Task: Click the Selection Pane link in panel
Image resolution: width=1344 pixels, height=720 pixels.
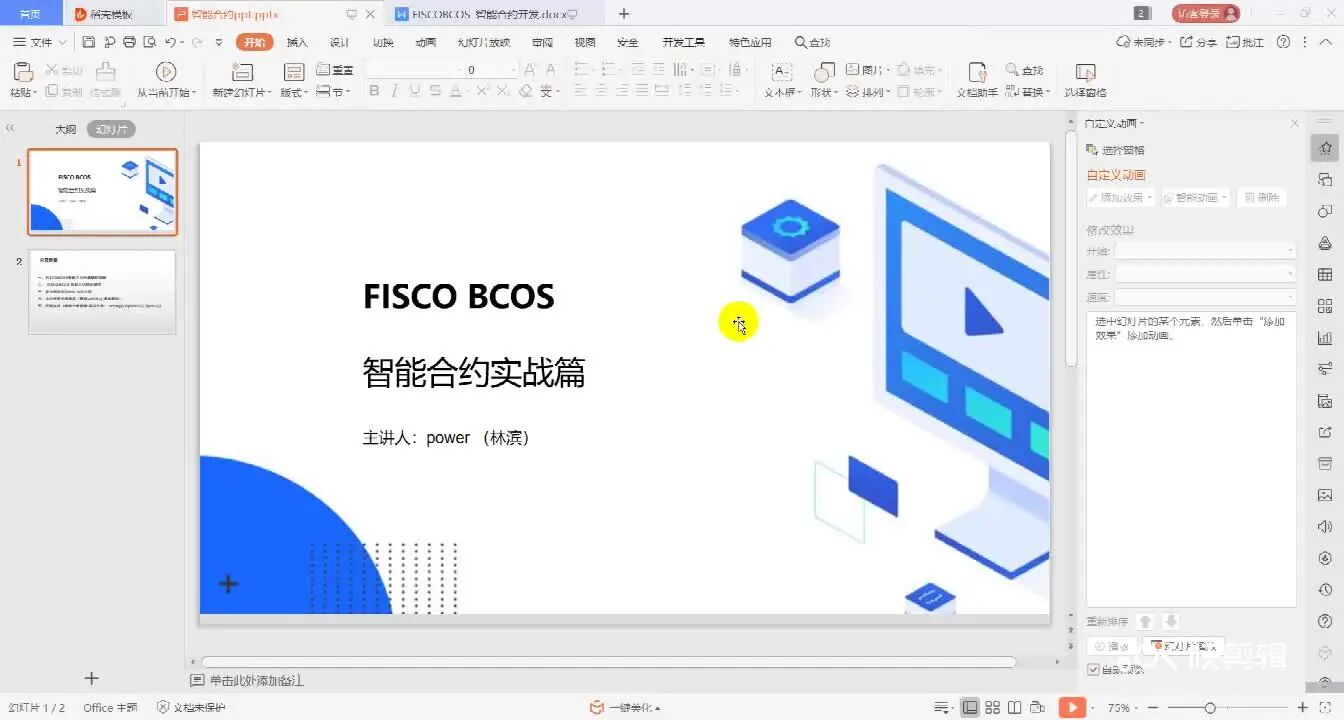Action: pyautogui.click(x=1116, y=149)
